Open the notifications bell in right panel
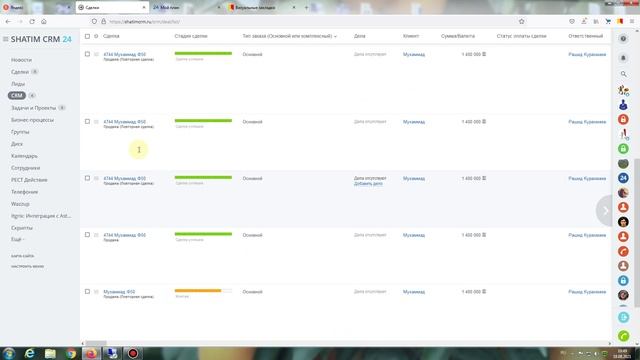The image size is (640, 360). click(x=623, y=58)
